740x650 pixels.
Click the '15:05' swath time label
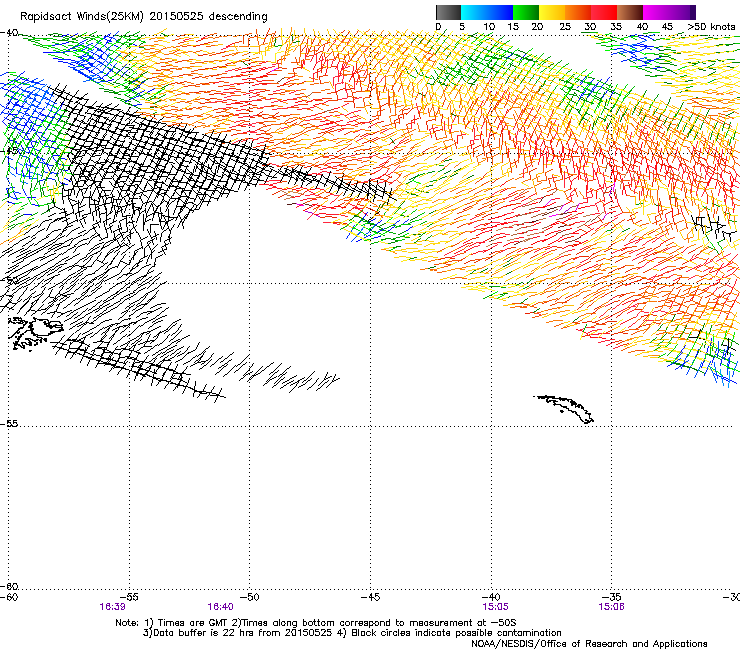click(x=496, y=607)
